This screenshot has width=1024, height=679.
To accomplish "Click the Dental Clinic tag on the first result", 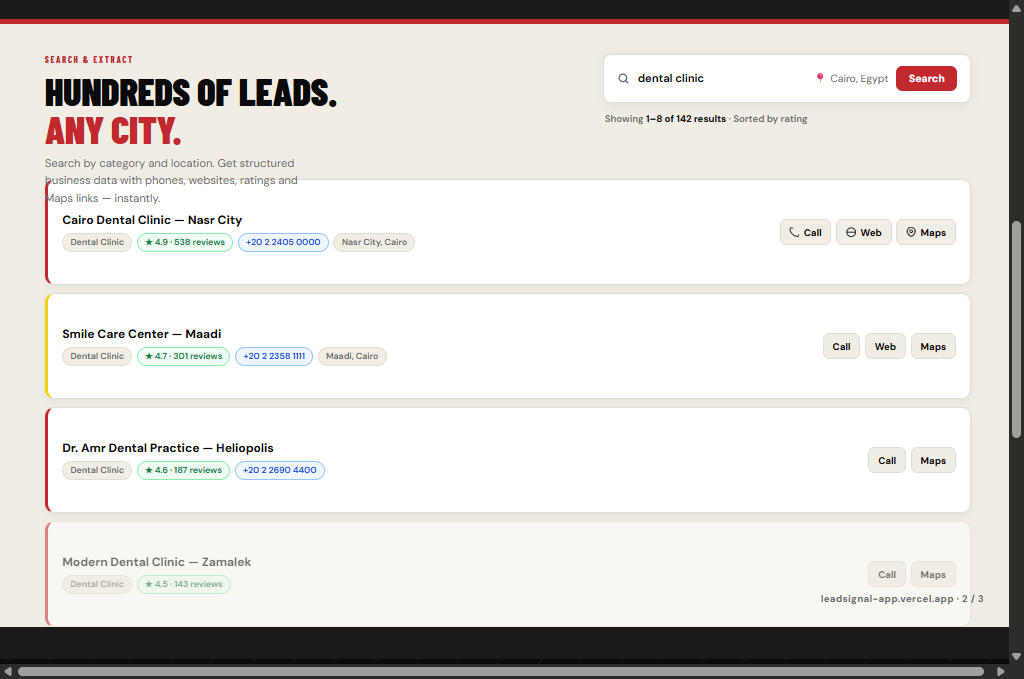I will [x=96, y=242].
